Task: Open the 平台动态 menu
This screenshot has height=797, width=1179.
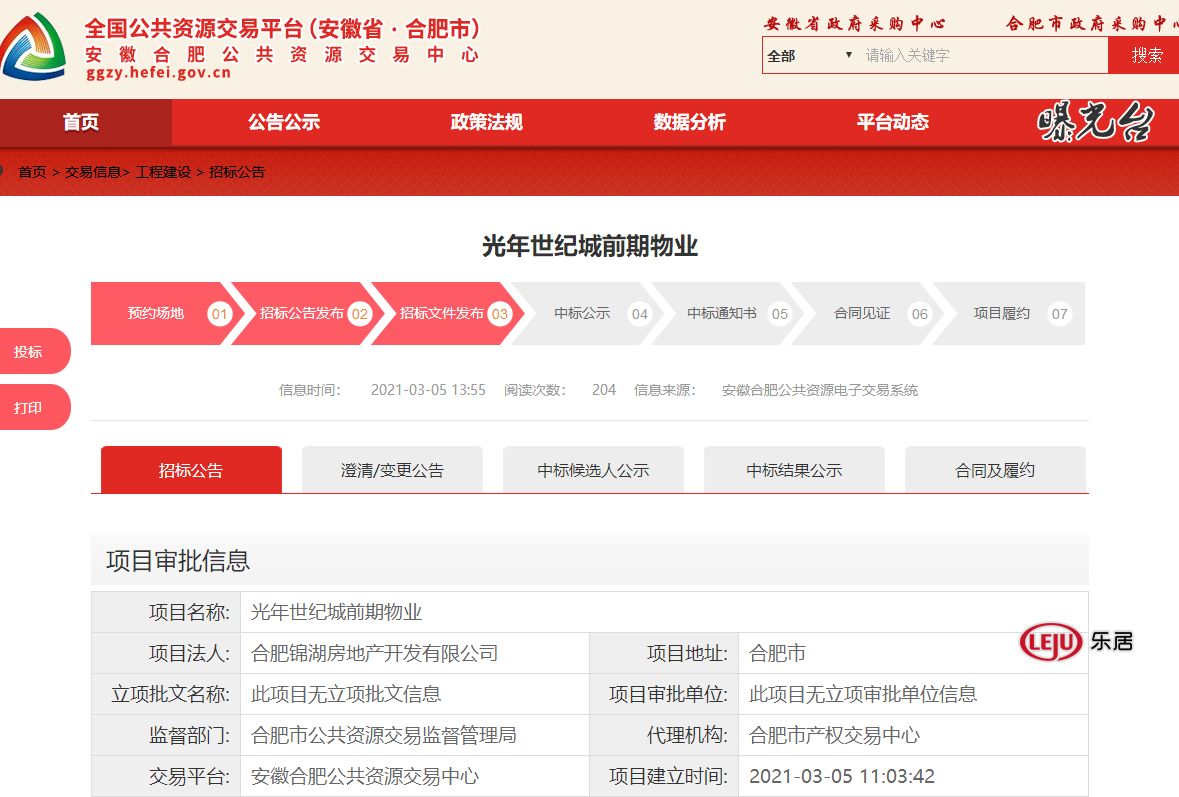Action: pyautogui.click(x=893, y=122)
